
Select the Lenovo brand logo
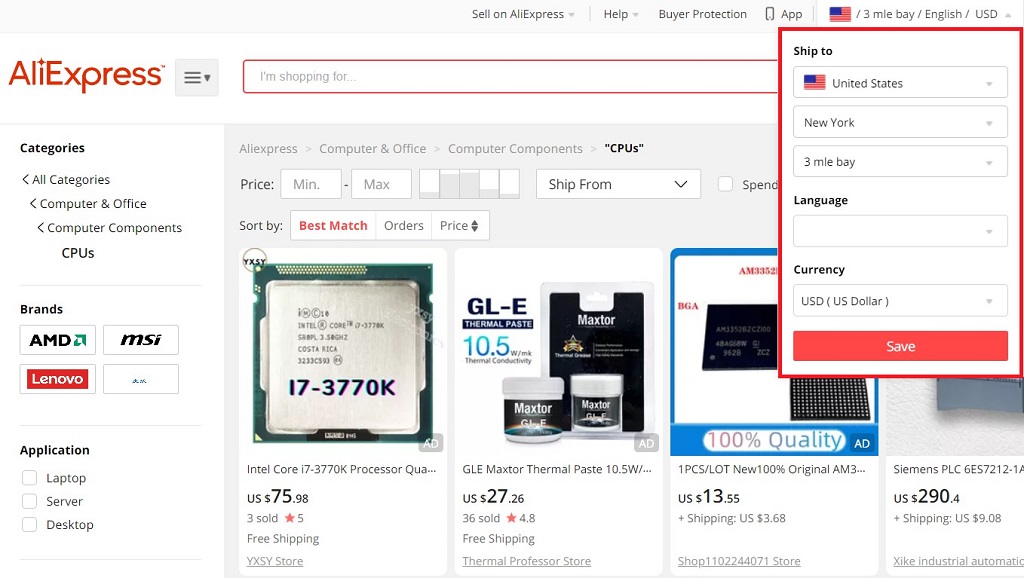[57, 379]
